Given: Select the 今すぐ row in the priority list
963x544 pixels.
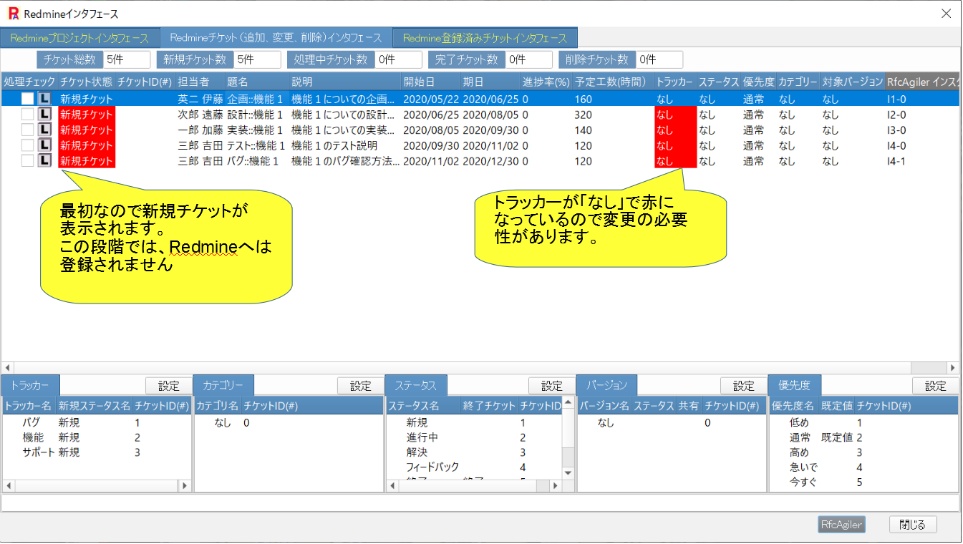Looking at the screenshot, I should [x=864, y=482].
